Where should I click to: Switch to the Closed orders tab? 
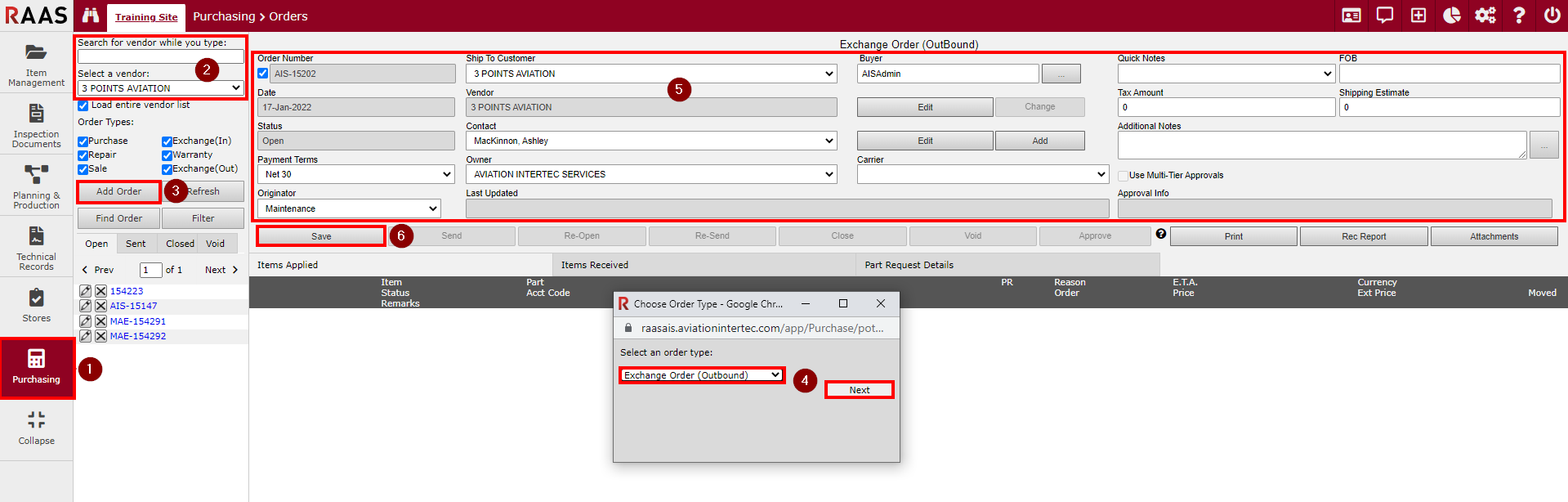[x=180, y=244]
